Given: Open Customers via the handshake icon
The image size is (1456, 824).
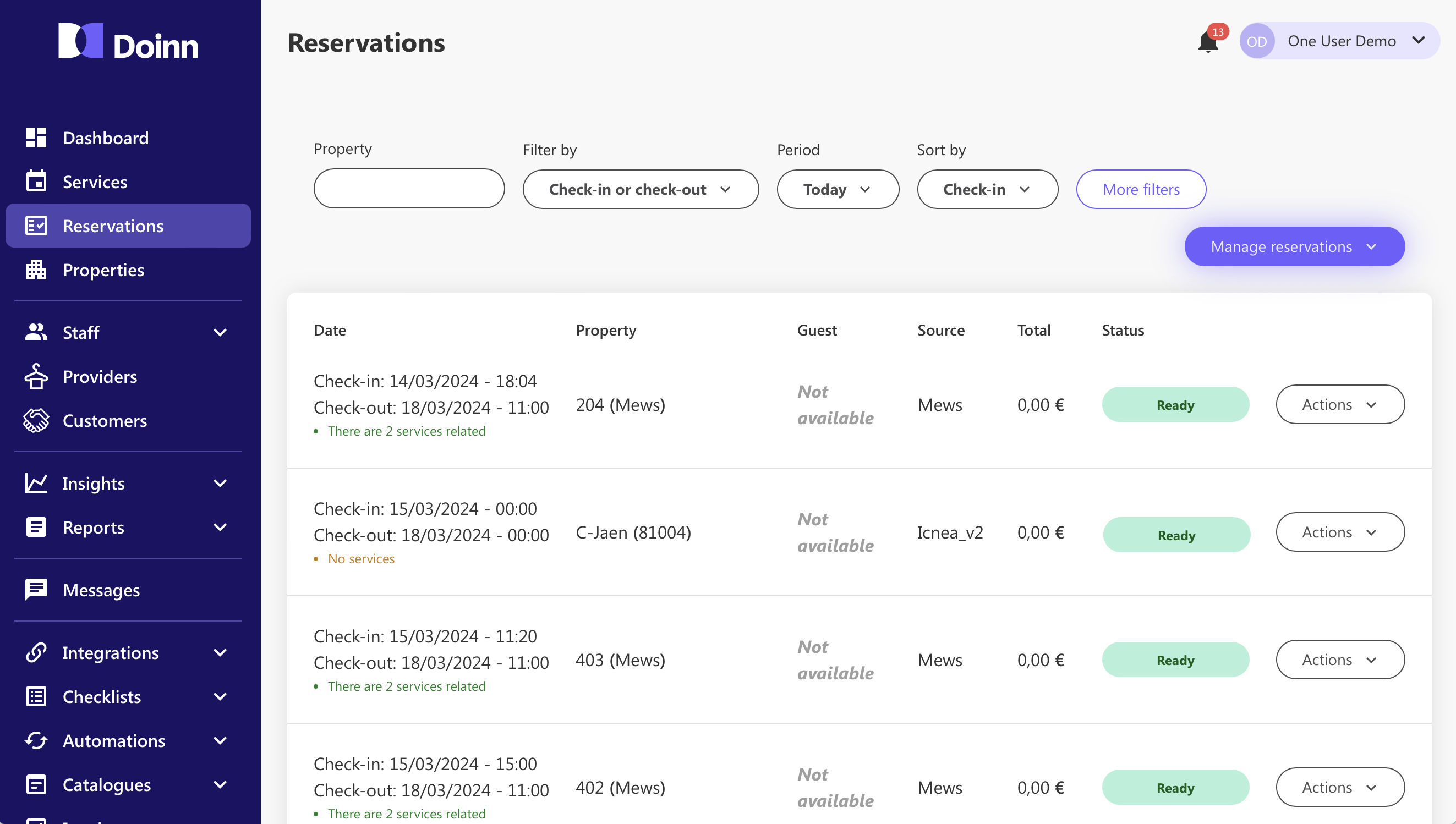Looking at the screenshot, I should coord(36,420).
